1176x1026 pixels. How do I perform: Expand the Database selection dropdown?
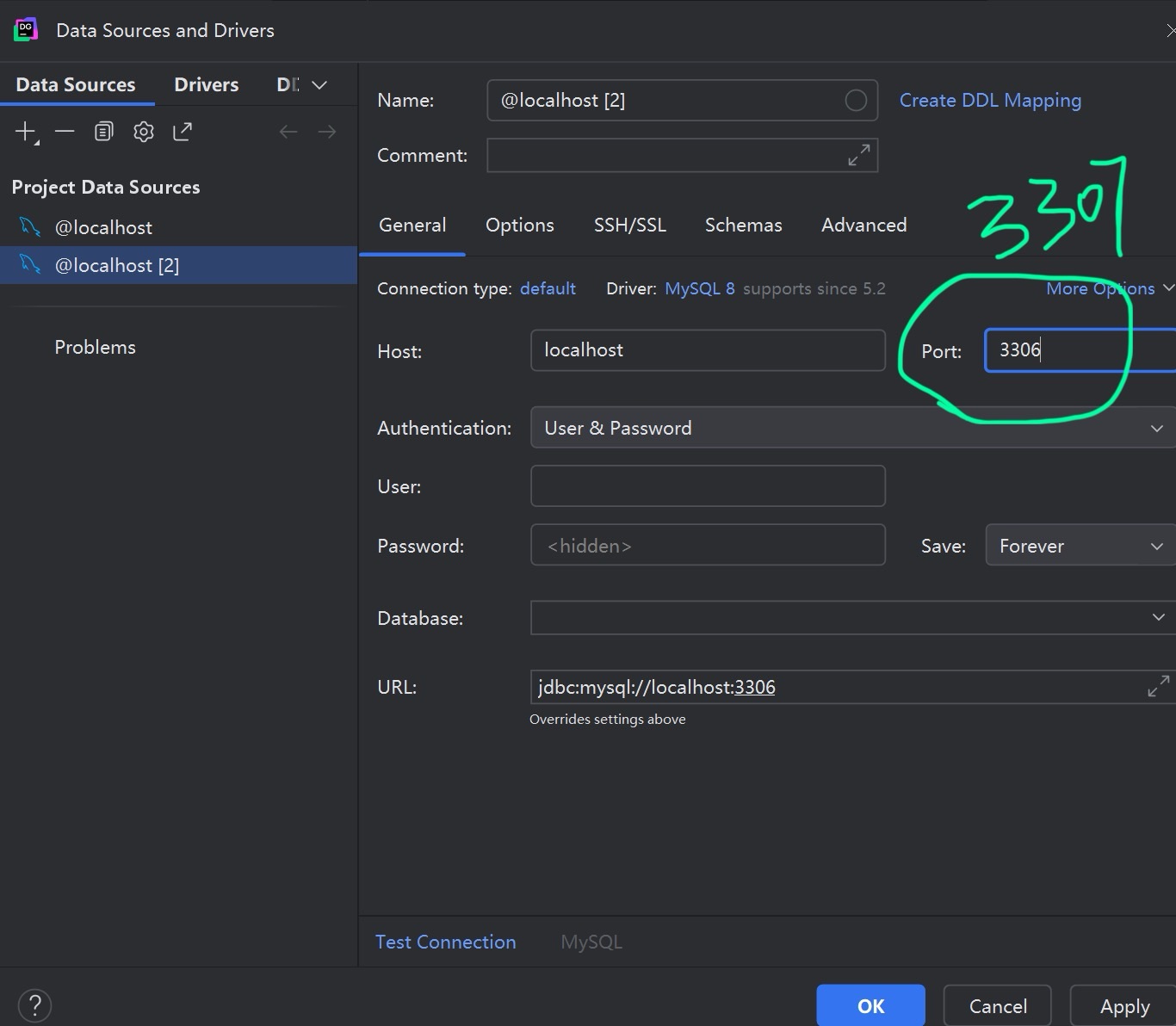pyautogui.click(x=1157, y=617)
